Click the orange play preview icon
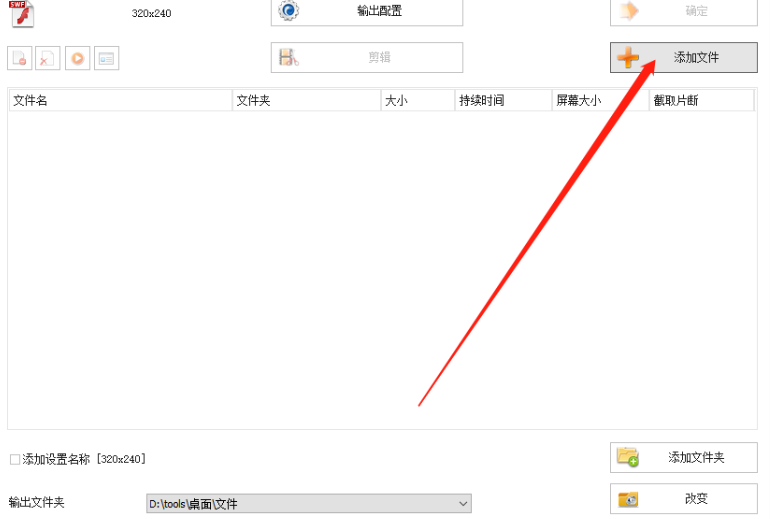770x519 pixels. (78, 58)
